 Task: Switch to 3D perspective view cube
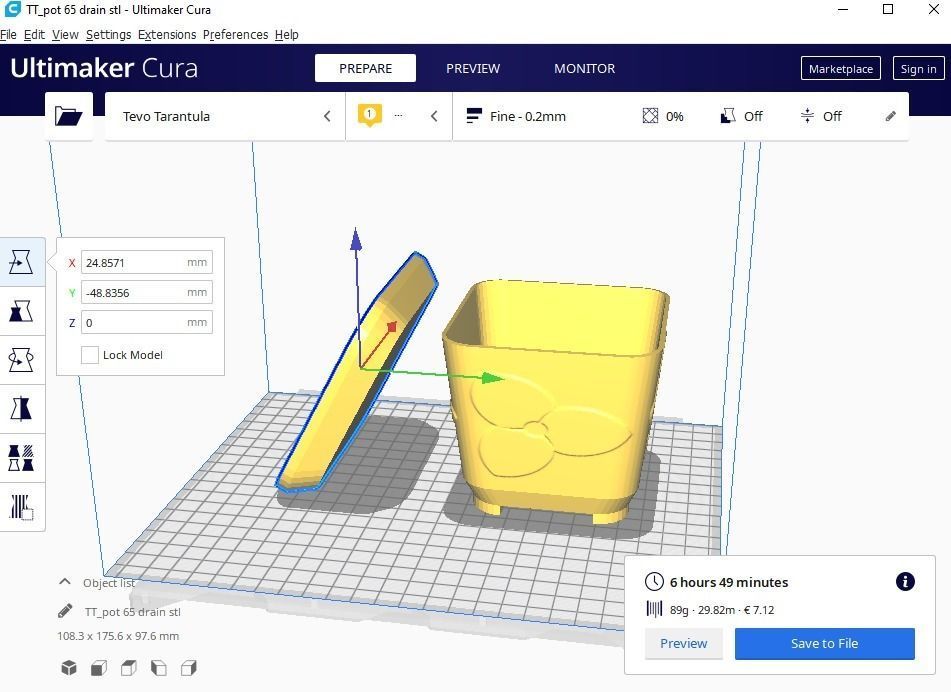(69, 668)
